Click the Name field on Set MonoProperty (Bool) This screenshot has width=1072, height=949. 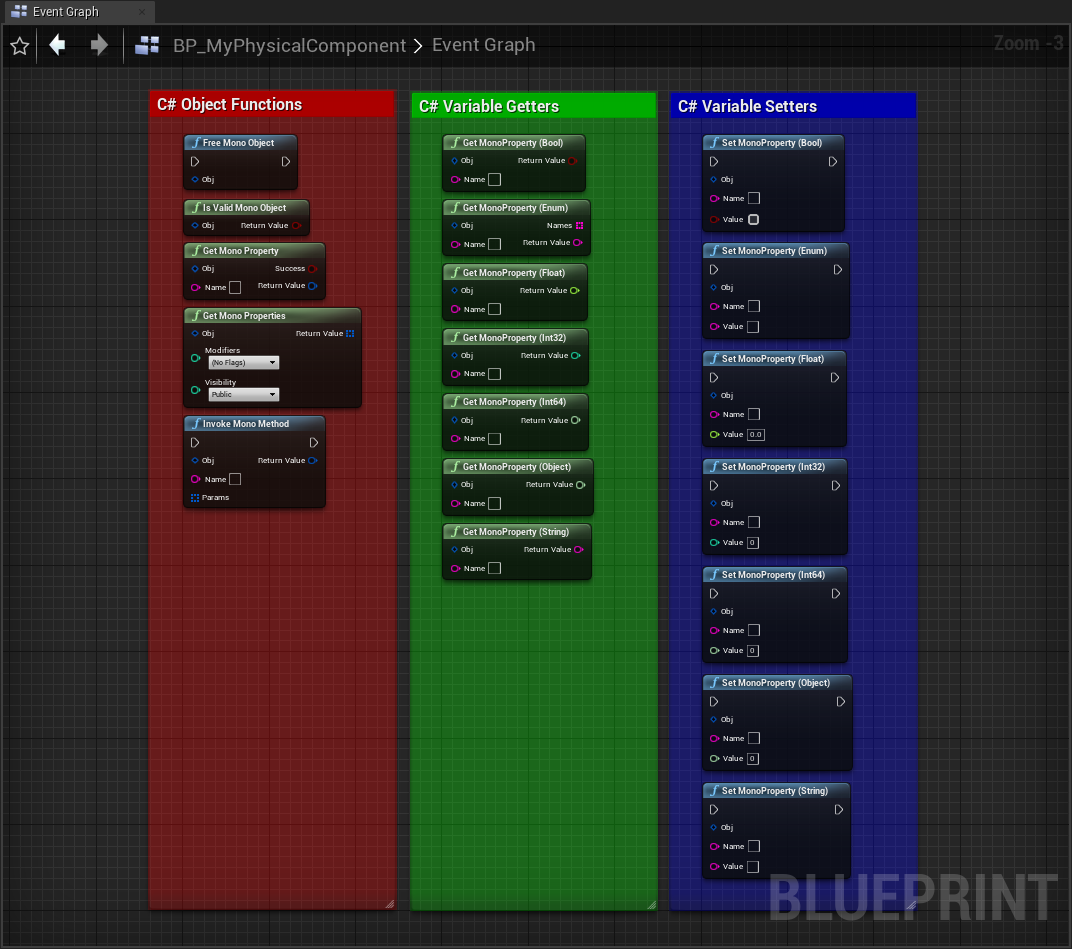click(754, 198)
